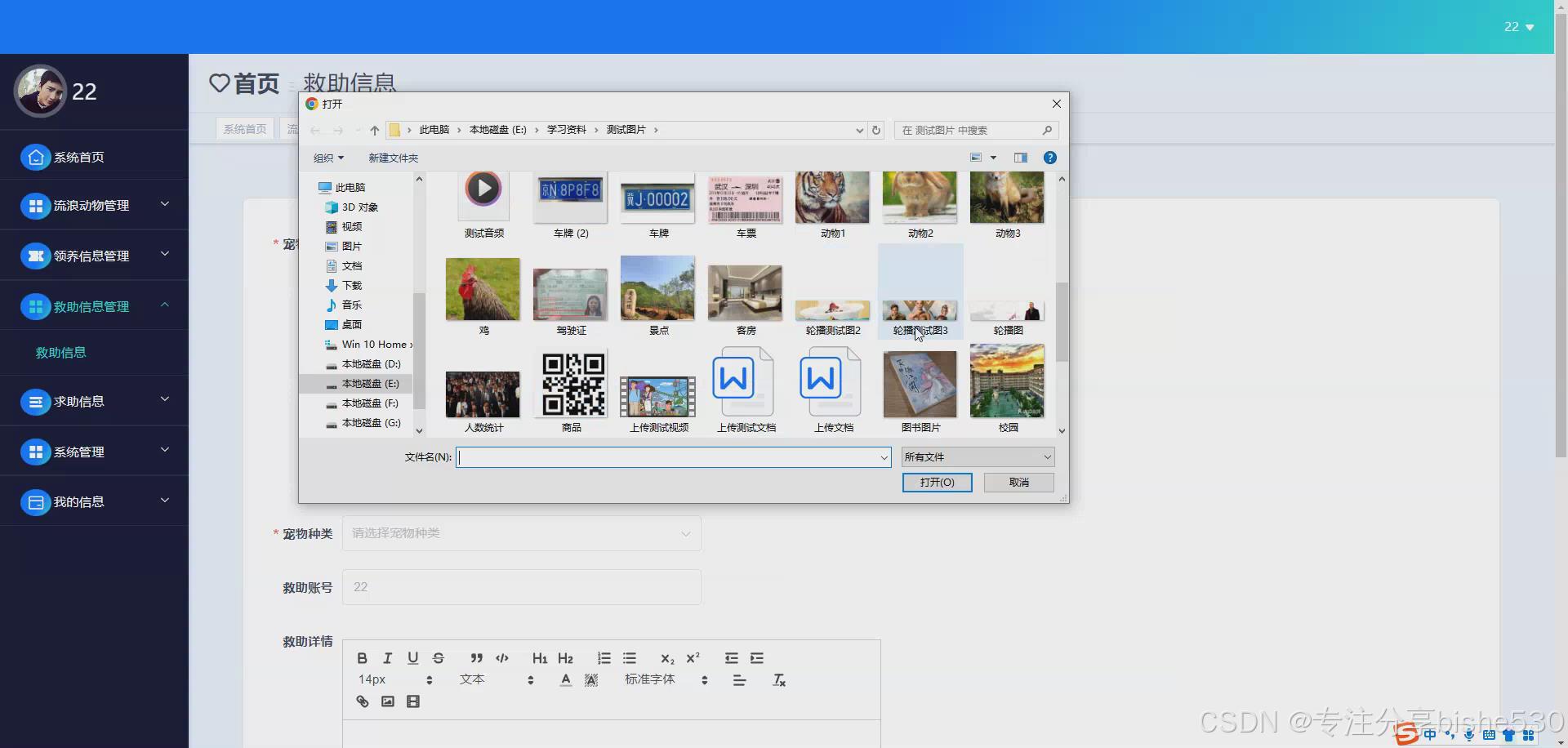Refresh the folder listing
This screenshot has height=748, width=1568.
(876, 130)
